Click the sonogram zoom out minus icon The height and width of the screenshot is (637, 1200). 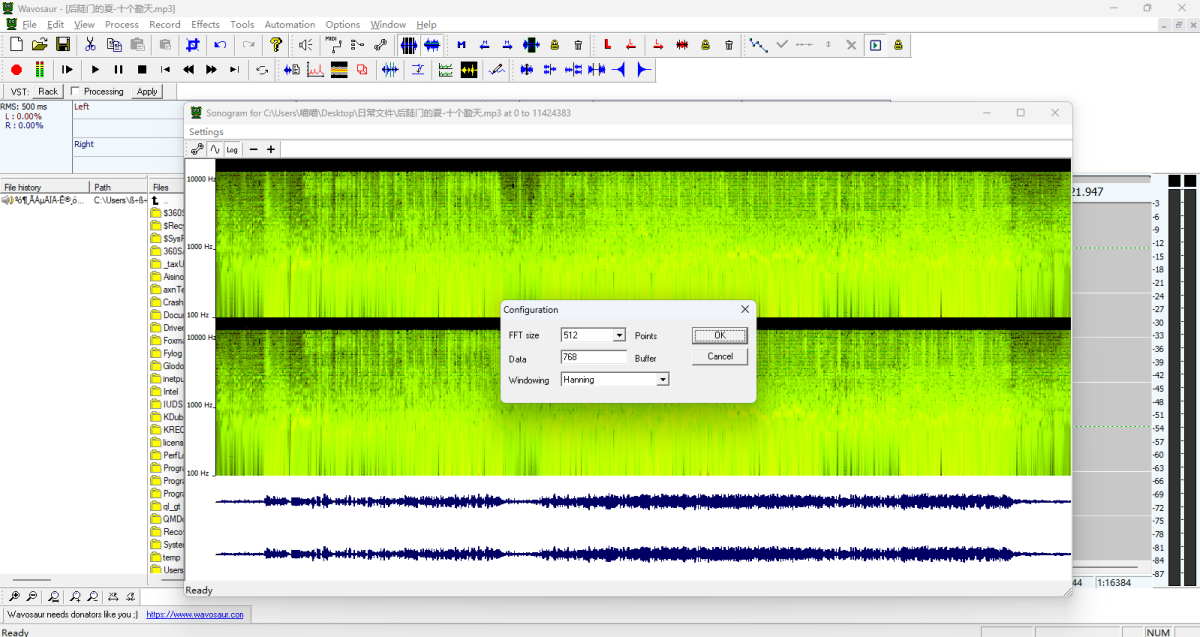[x=253, y=149]
